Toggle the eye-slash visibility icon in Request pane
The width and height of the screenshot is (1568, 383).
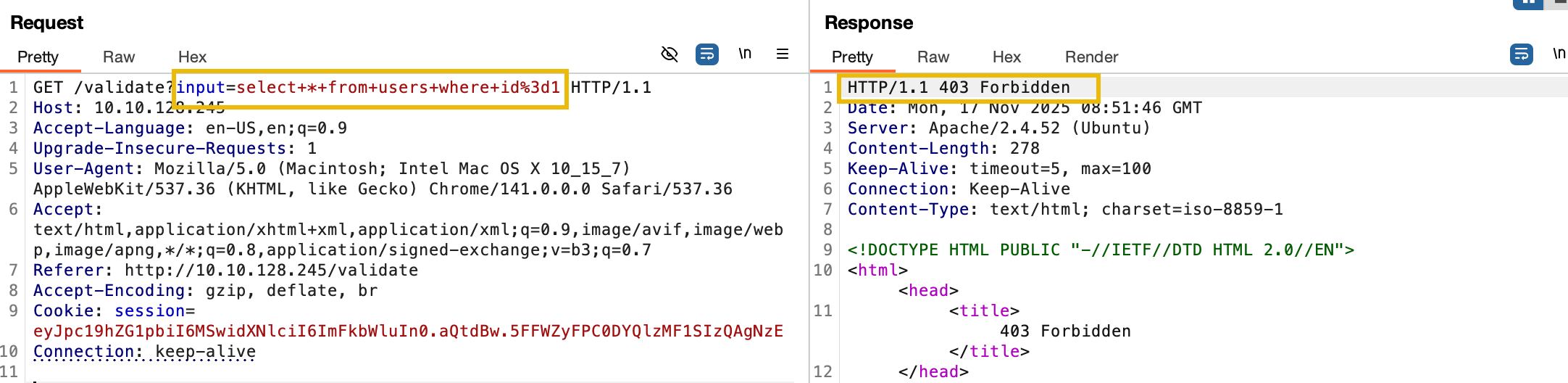point(670,54)
